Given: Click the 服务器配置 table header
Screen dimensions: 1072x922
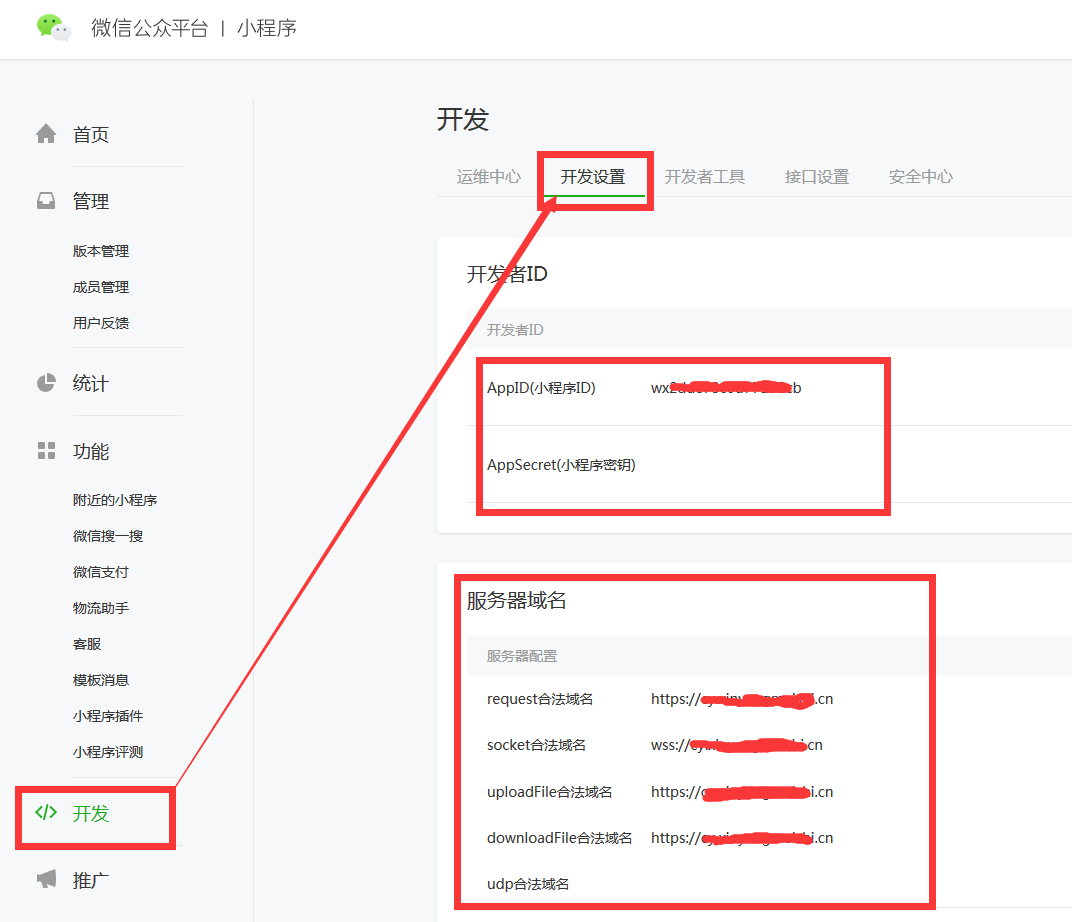Looking at the screenshot, I should pyautogui.click(x=522, y=656).
